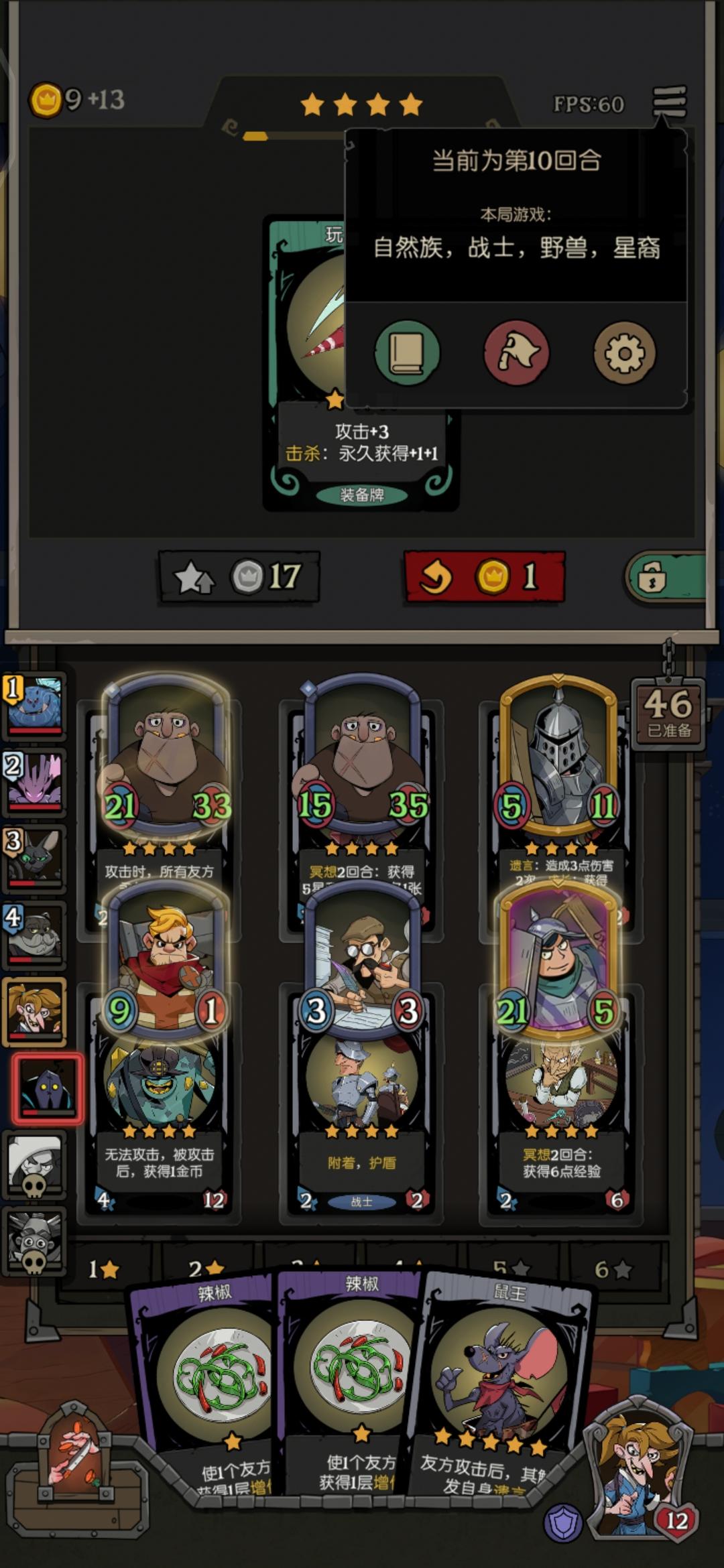Image resolution: width=724 pixels, height=1568 pixels.
Task: Open the green book codex icon
Action: pyautogui.click(x=407, y=353)
